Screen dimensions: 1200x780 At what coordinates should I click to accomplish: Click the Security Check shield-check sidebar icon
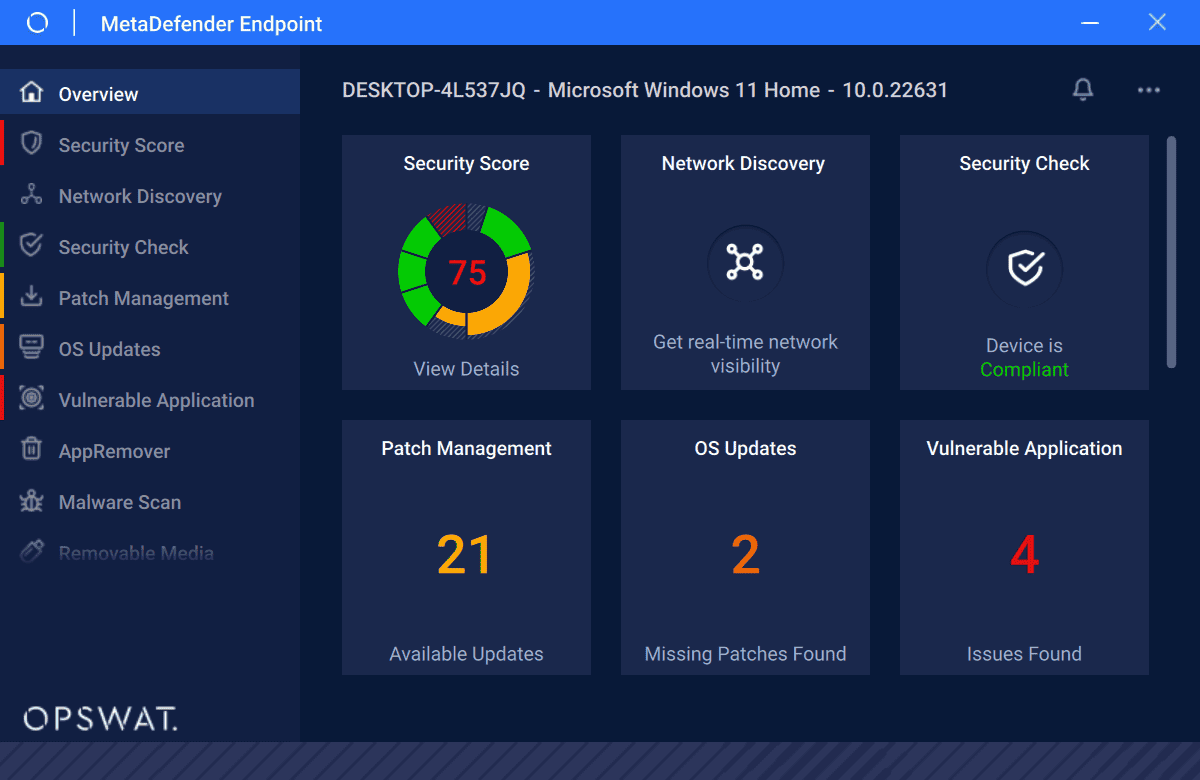32,246
